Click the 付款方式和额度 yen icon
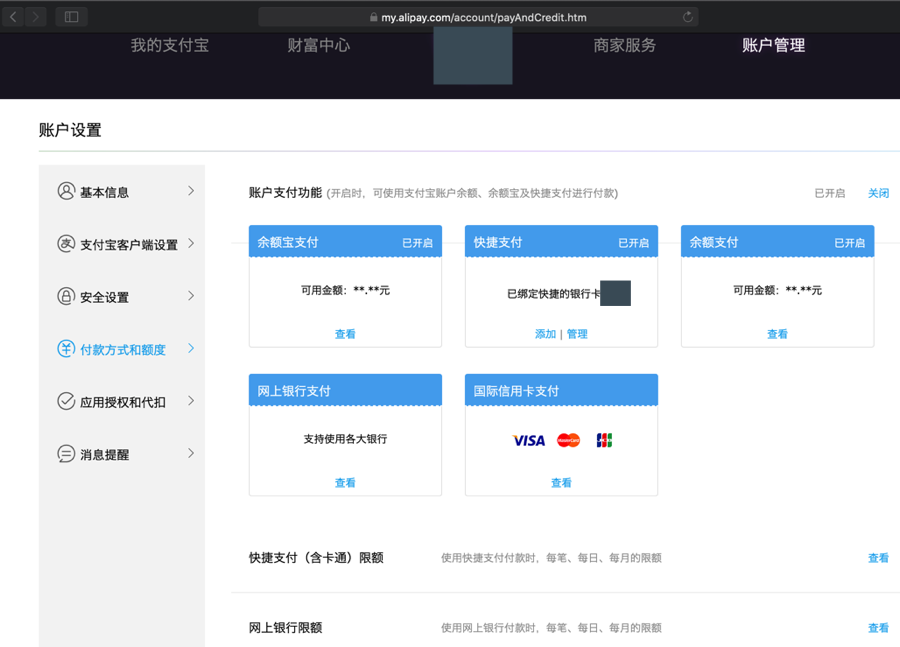This screenshot has height=647, width=900. [x=66, y=349]
